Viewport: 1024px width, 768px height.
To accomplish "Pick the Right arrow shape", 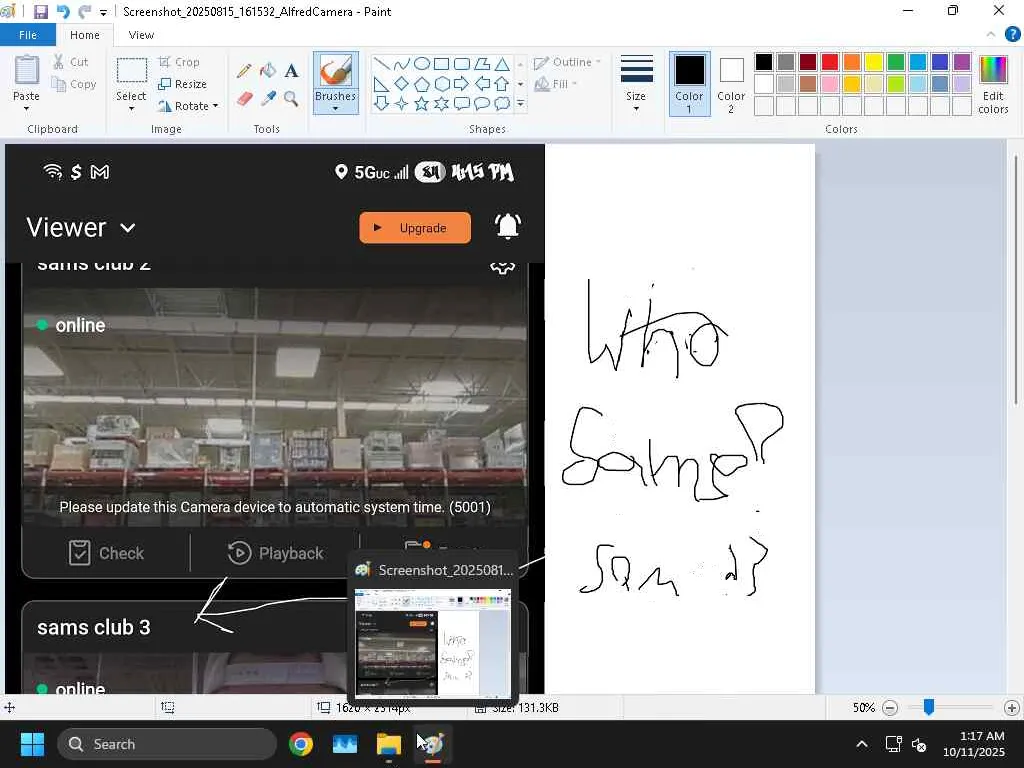I will [462, 84].
